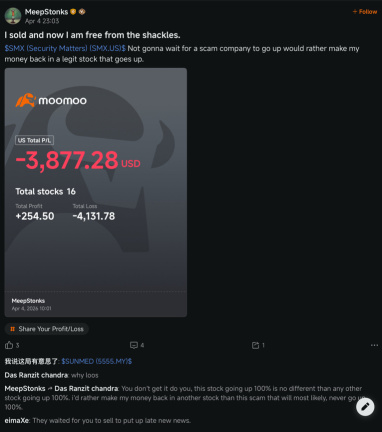Click the Apr 4 23:03 post timestamp

pos(42,21)
